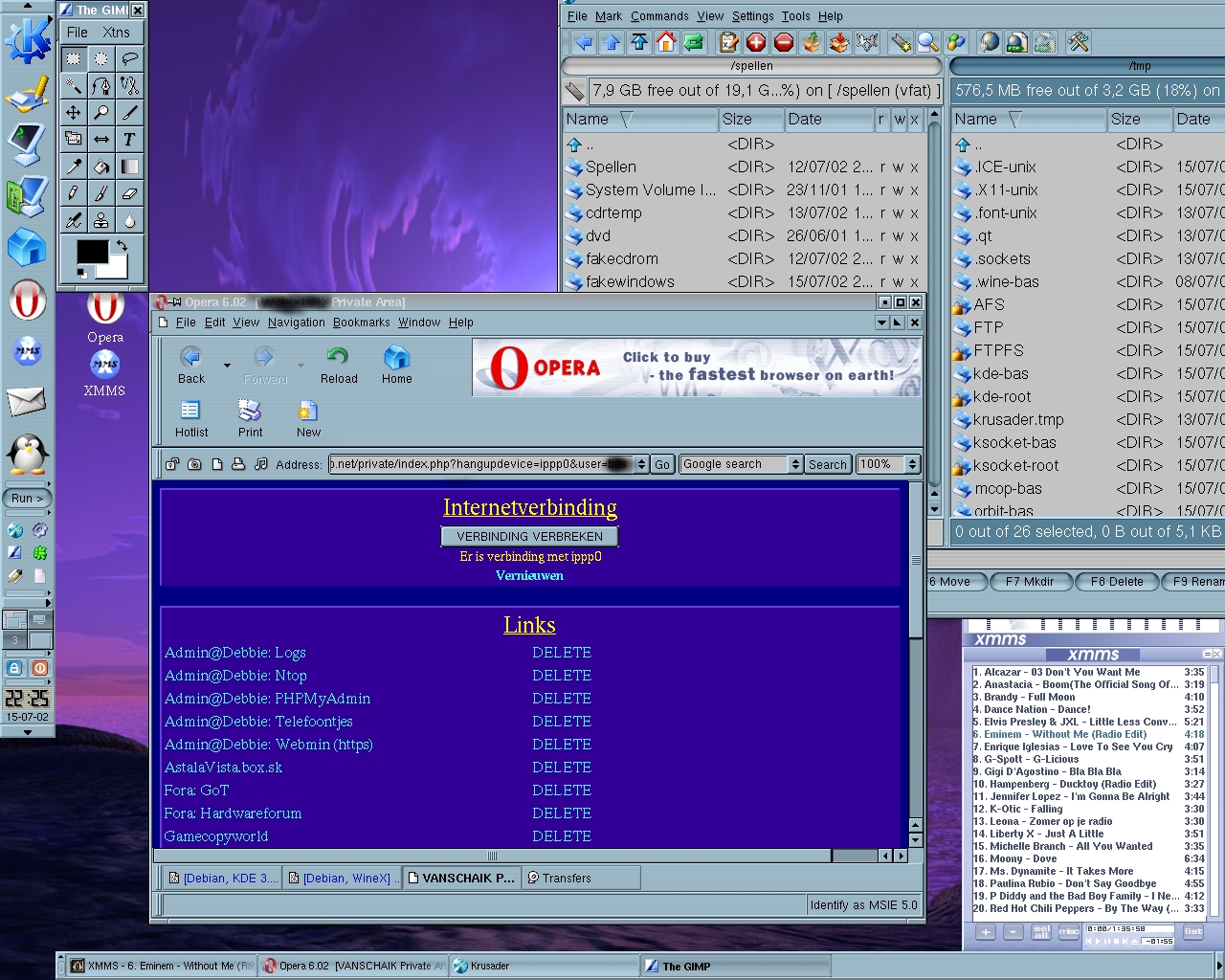
Task: Open Opera's Navigation menu
Action: (x=296, y=323)
